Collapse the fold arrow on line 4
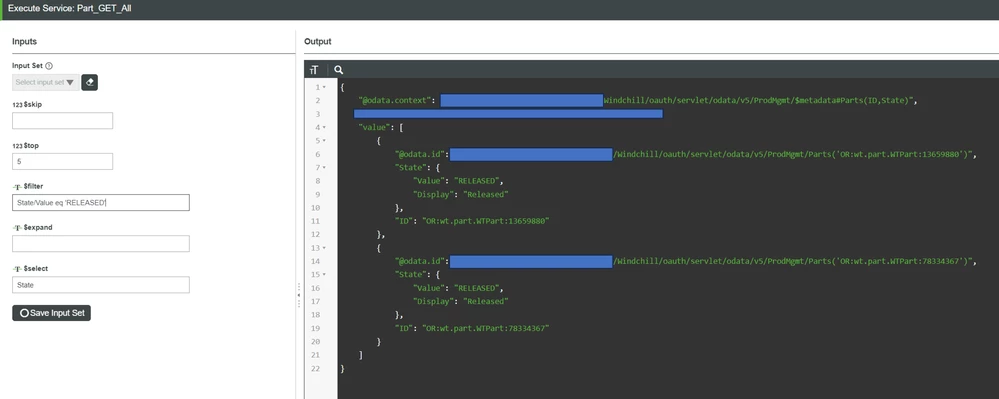Viewport: 999px width, 399px height. click(324, 127)
